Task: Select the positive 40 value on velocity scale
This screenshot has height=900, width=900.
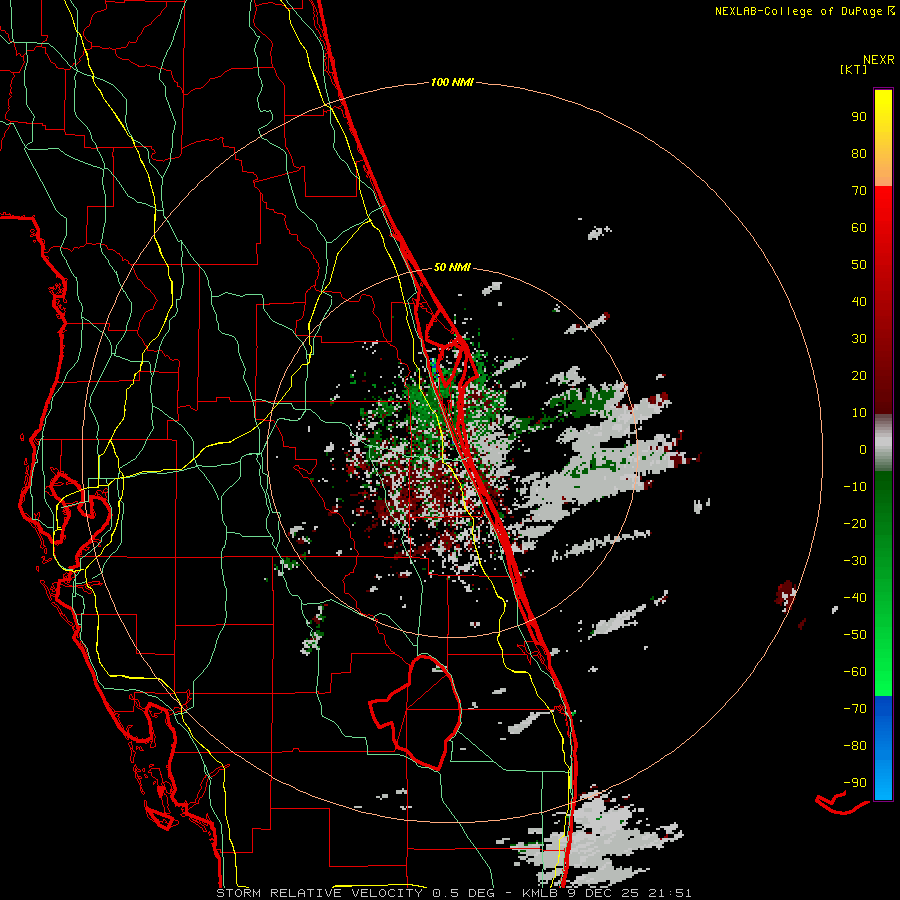Action: click(x=859, y=302)
